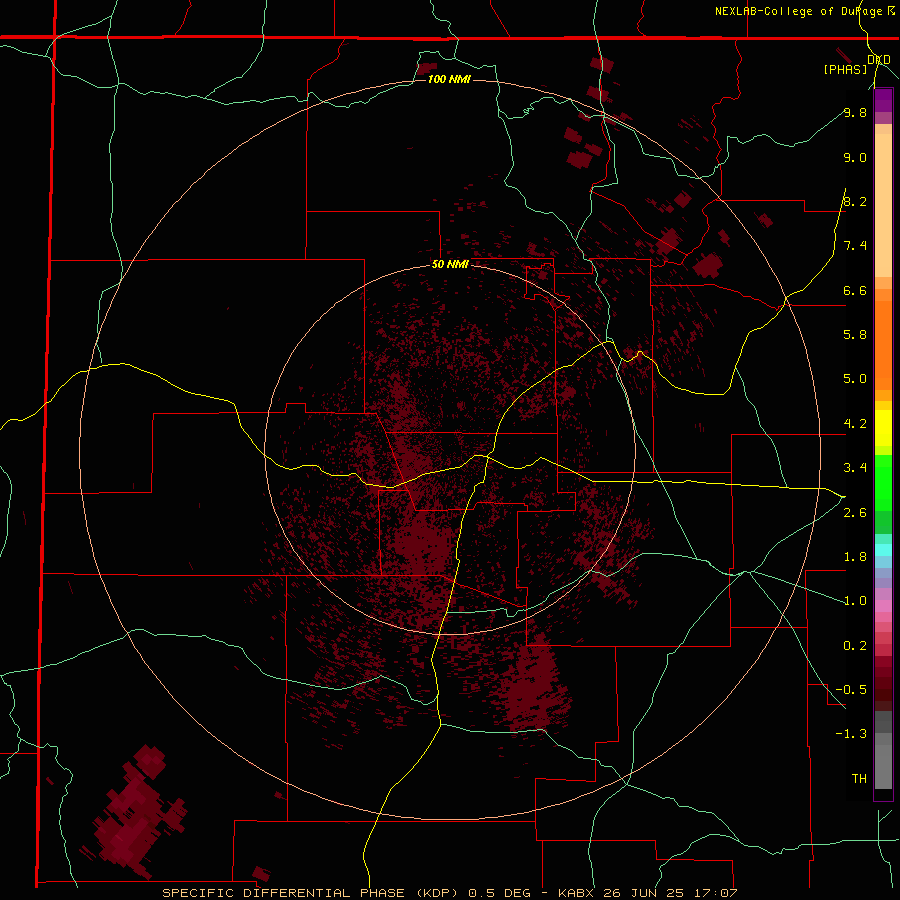Click the NEXLAB-College of DuPage header text
The image size is (900, 900).
(x=799, y=11)
